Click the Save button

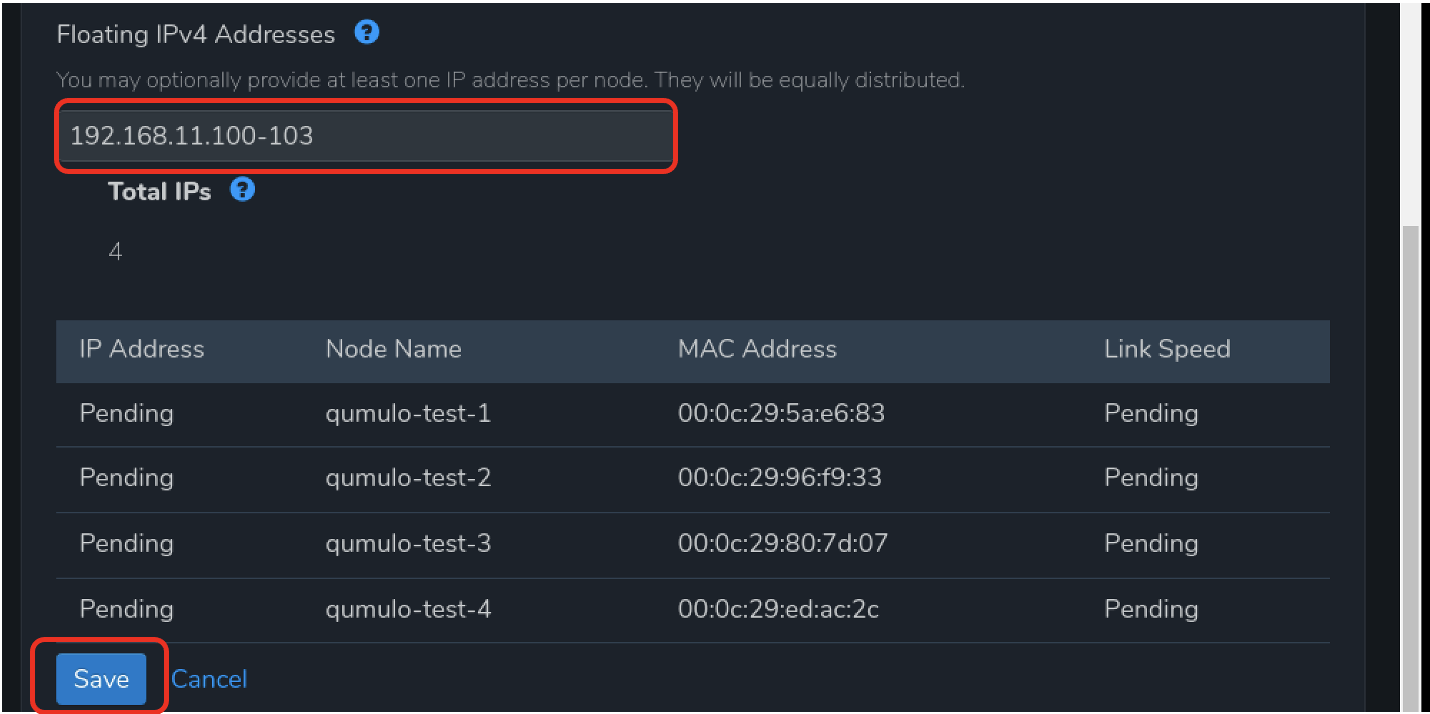click(101, 679)
